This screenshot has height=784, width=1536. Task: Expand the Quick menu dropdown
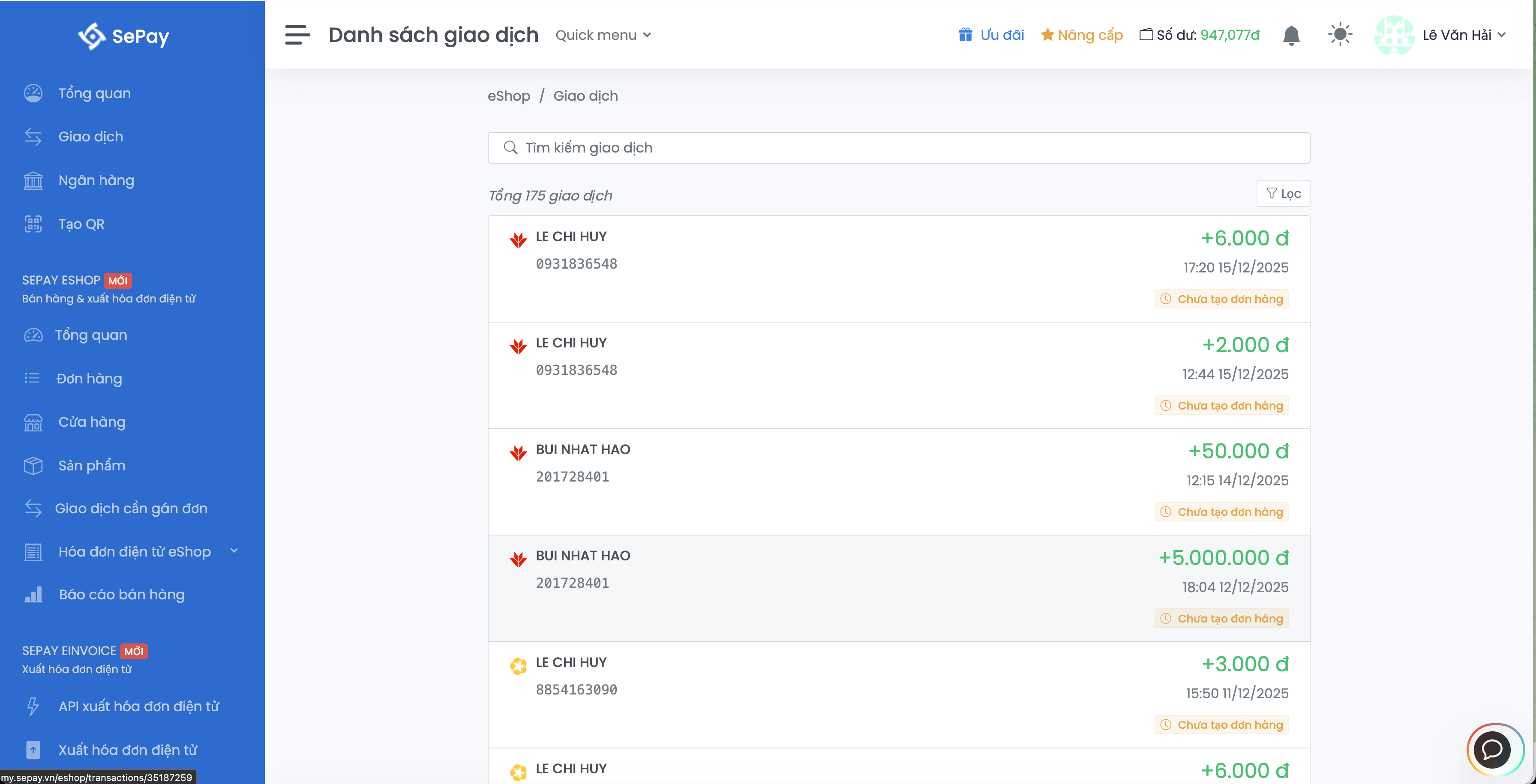[x=603, y=35]
